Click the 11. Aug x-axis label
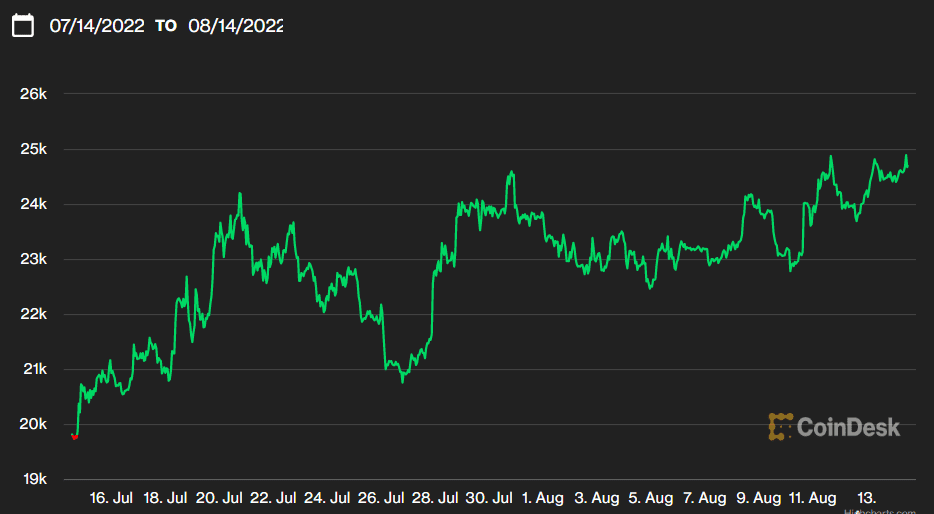The image size is (934, 514). [812, 498]
